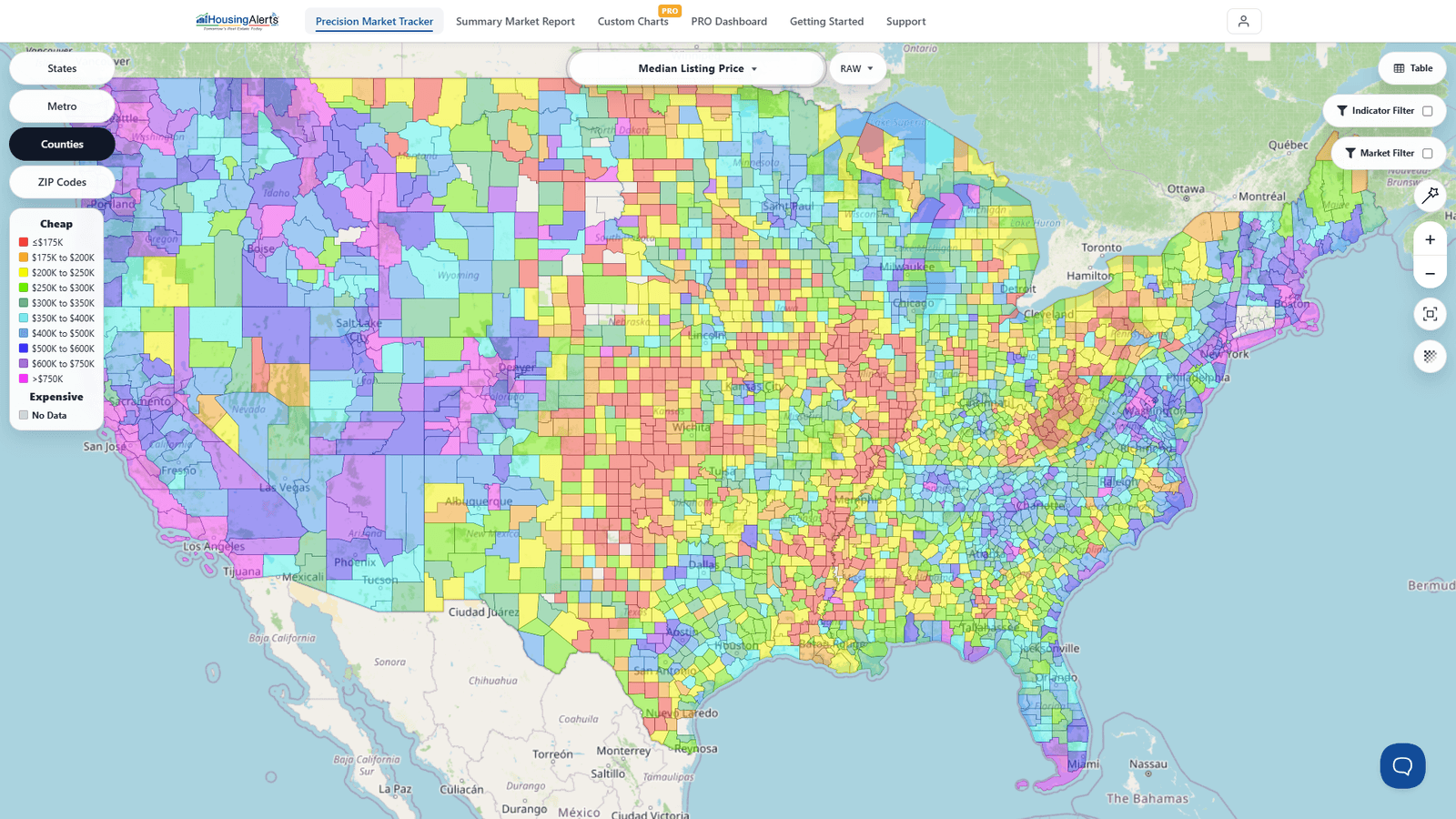Viewport: 1456px width, 819px height.
Task: Click the >$750K magenta swatch
Action: (24, 379)
